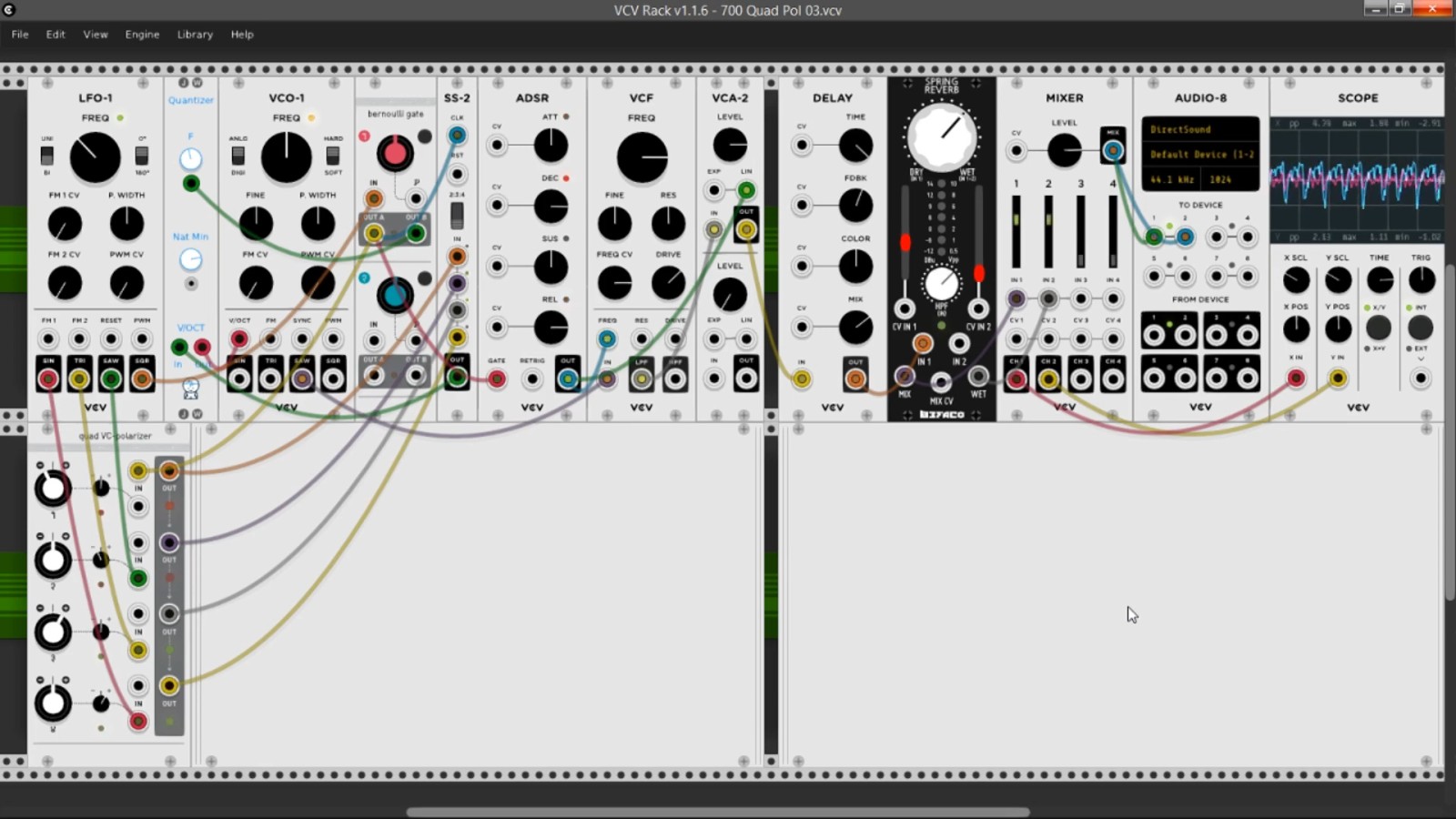Open the Engine menu
The height and width of the screenshot is (819, 1456).
point(142,35)
